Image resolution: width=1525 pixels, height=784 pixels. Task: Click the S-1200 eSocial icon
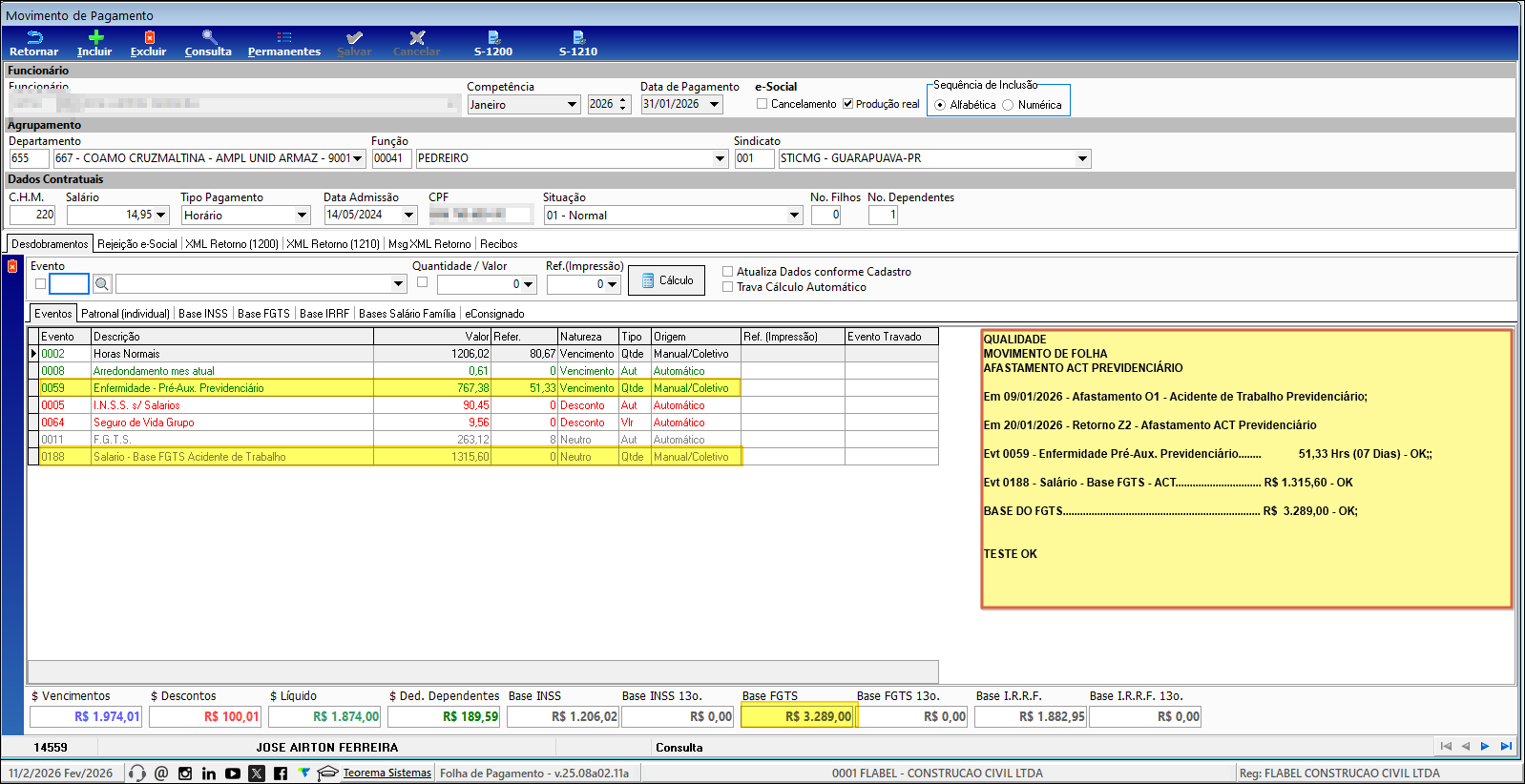point(493,38)
